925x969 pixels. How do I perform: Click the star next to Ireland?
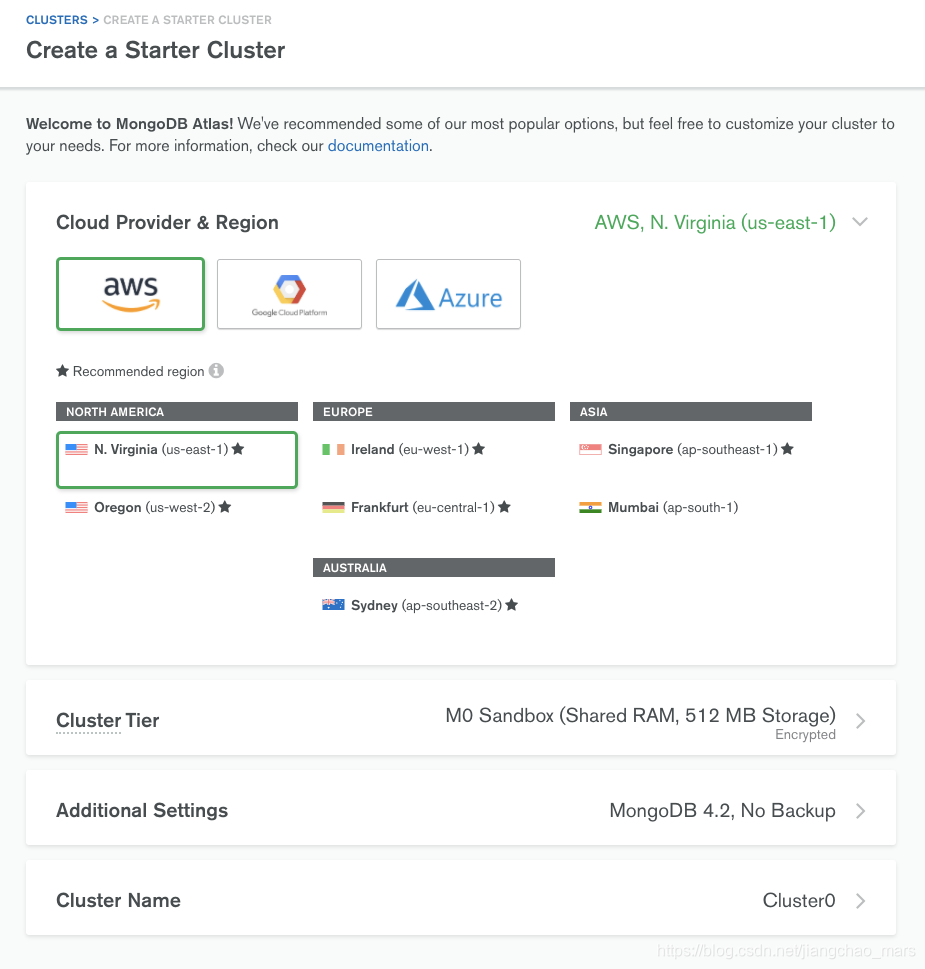pyautogui.click(x=478, y=449)
